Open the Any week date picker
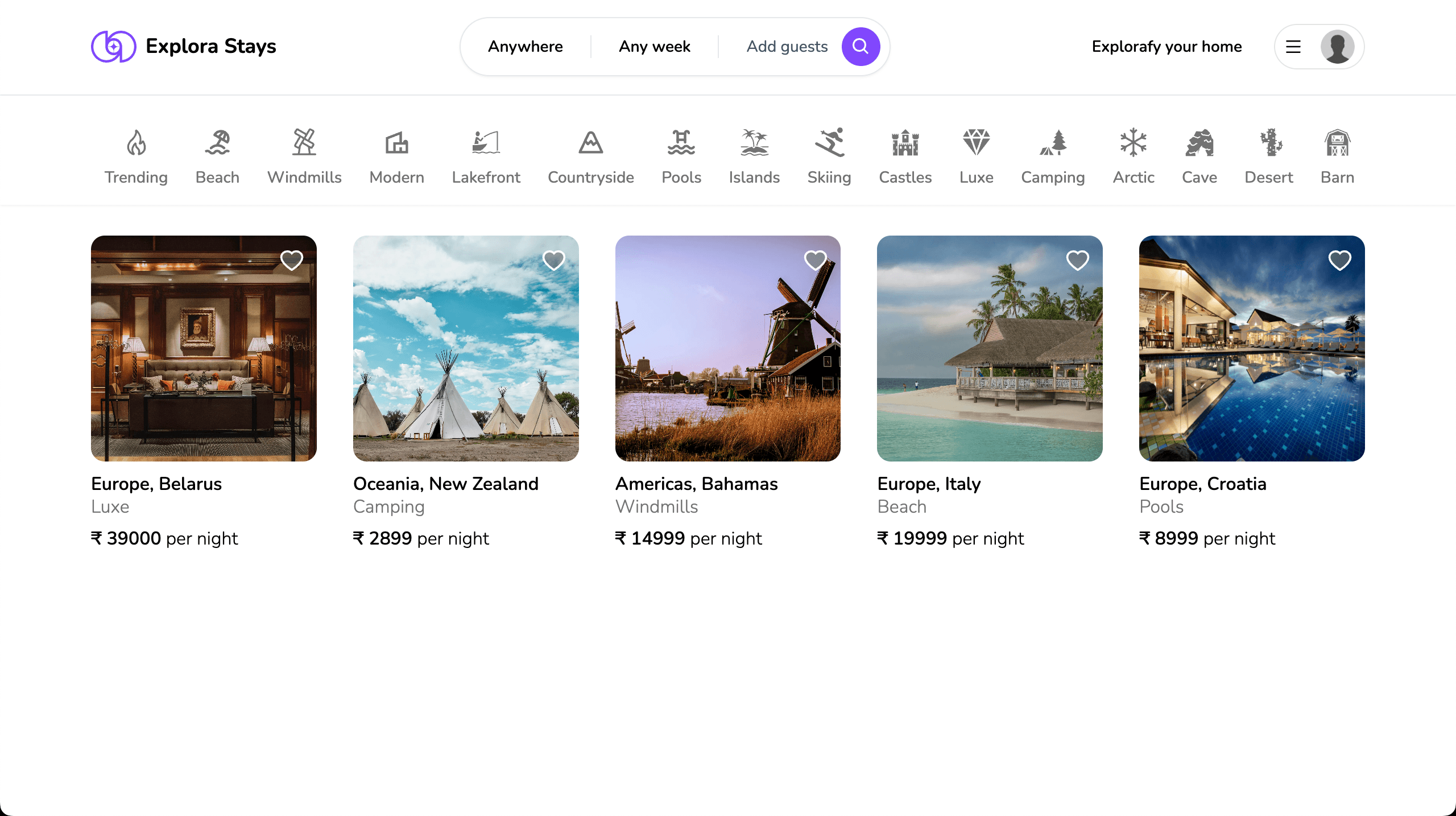The image size is (1456, 816). point(654,47)
